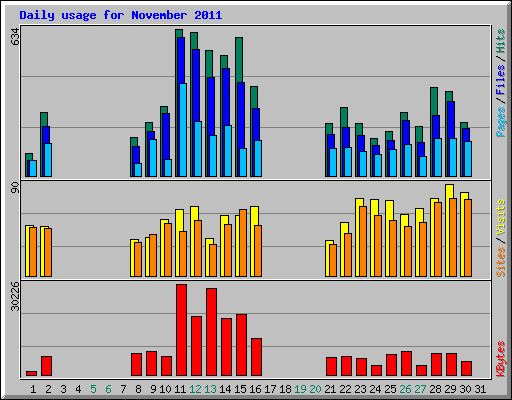Click the "634" hits axis maximum label
Screen dimensions: 512x400
[x=15, y=37]
